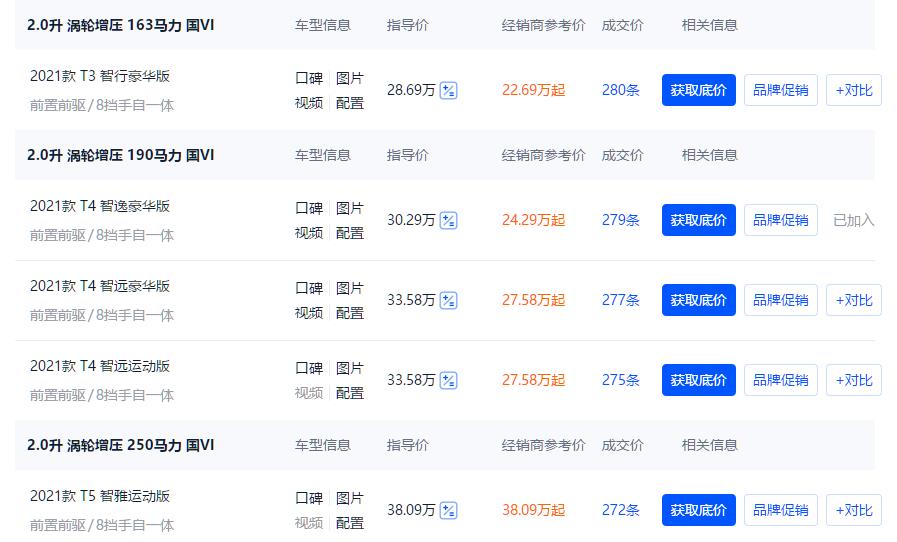Screen dimensions: 897x542
Task: Add T4 智远运动版 to comparison
Action: (x=853, y=380)
